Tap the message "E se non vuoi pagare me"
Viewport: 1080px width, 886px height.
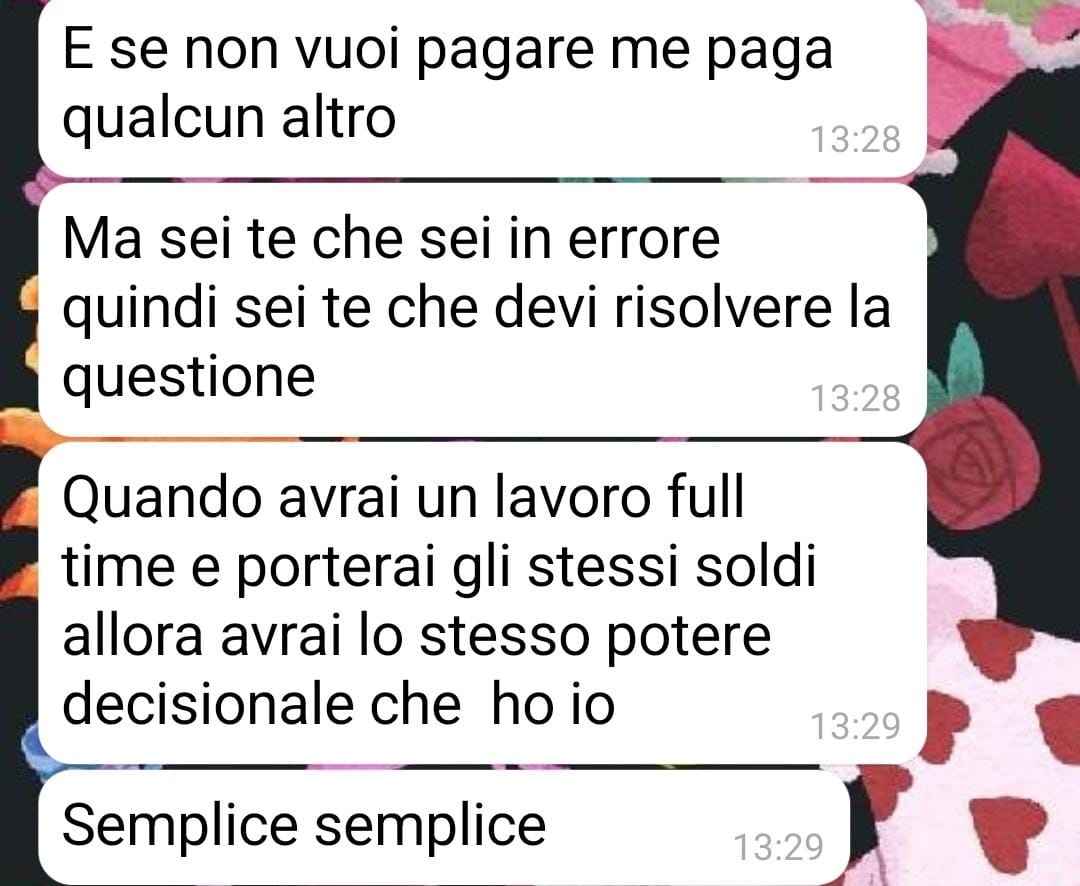pyautogui.click(x=482, y=86)
